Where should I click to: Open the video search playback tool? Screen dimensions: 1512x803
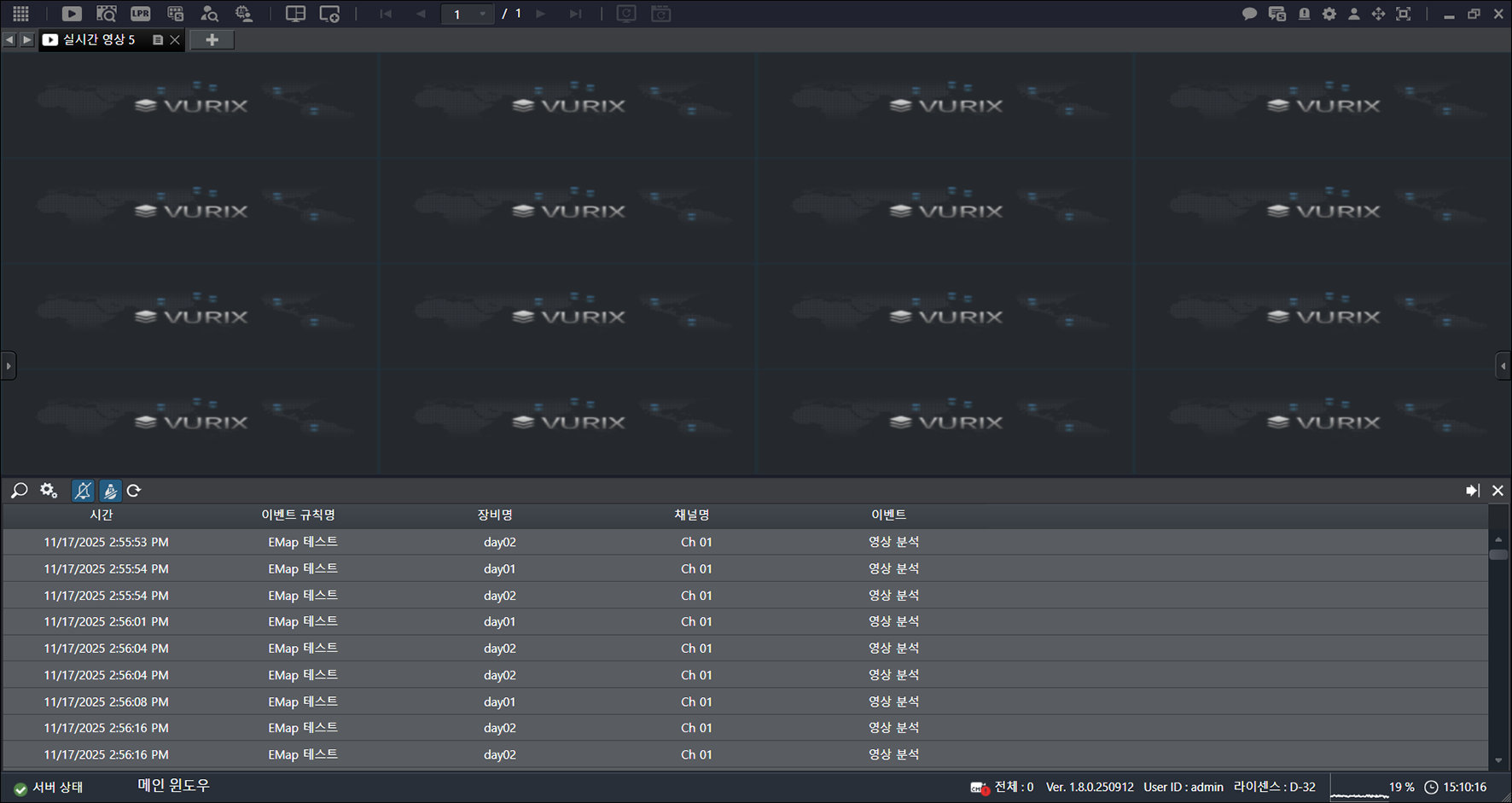(106, 14)
